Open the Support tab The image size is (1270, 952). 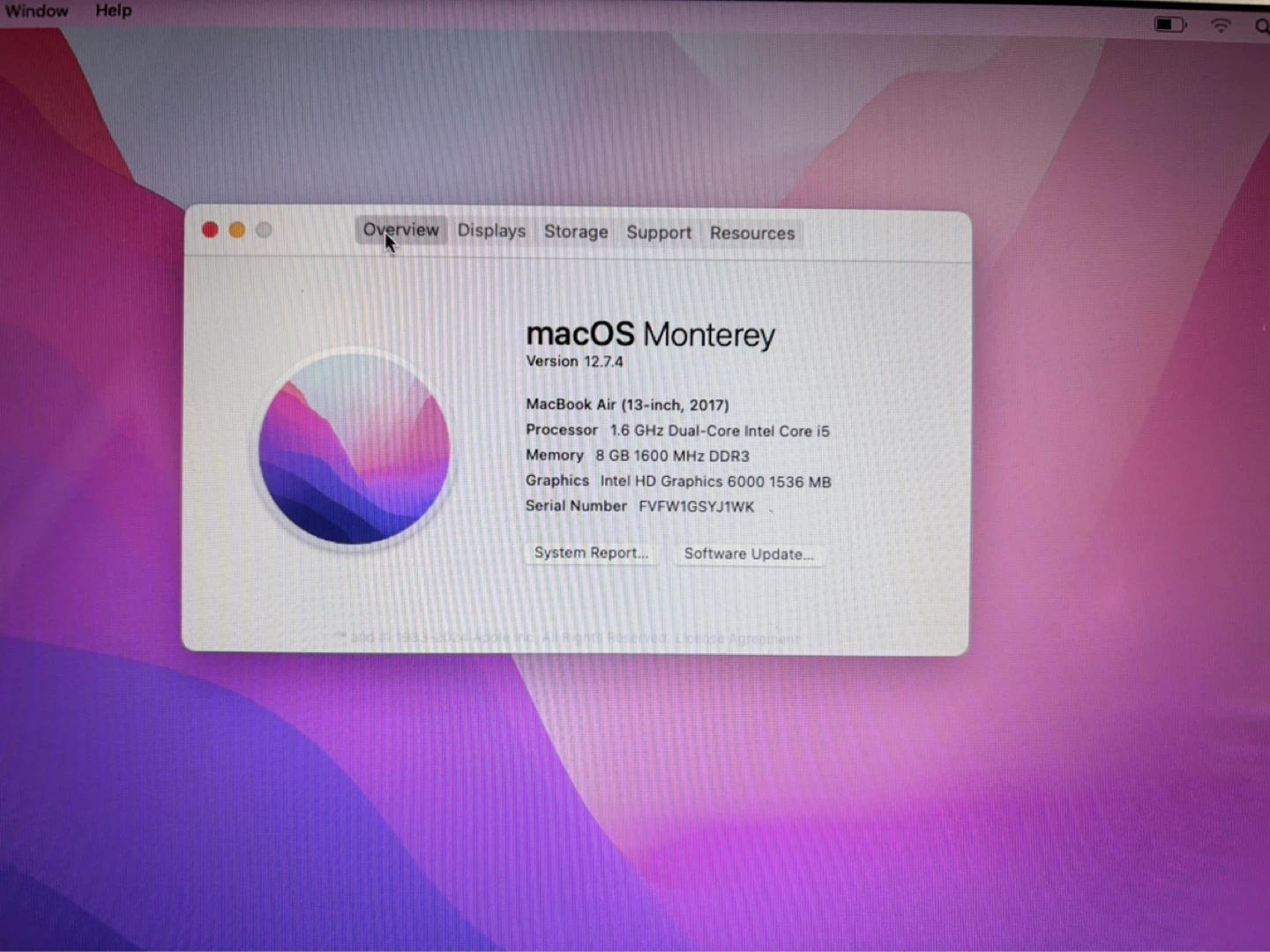coord(659,233)
